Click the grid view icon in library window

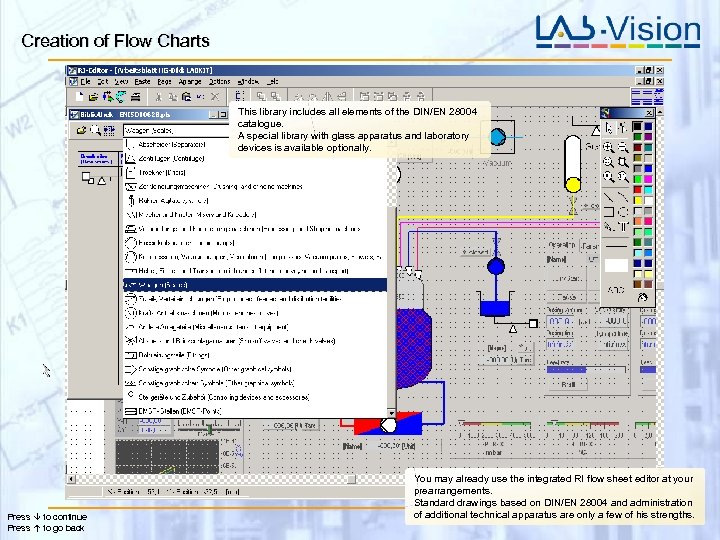tap(109, 130)
